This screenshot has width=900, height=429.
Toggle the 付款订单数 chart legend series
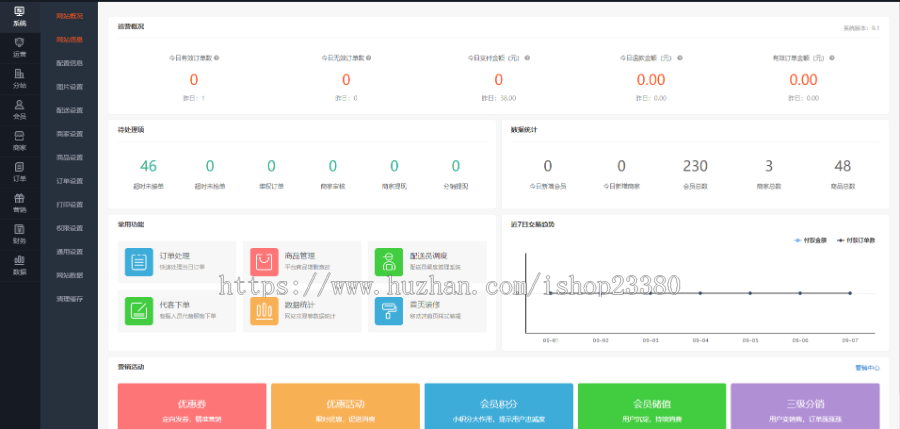856,241
